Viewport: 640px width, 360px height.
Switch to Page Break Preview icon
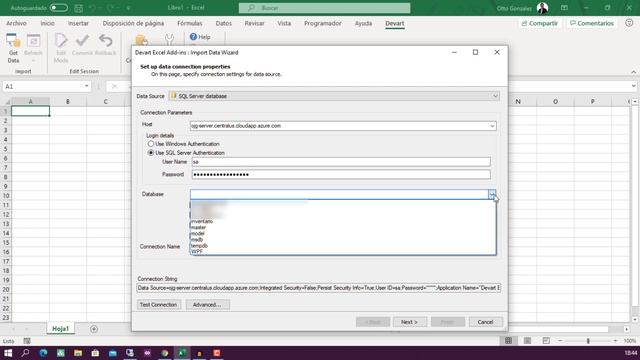546,340
